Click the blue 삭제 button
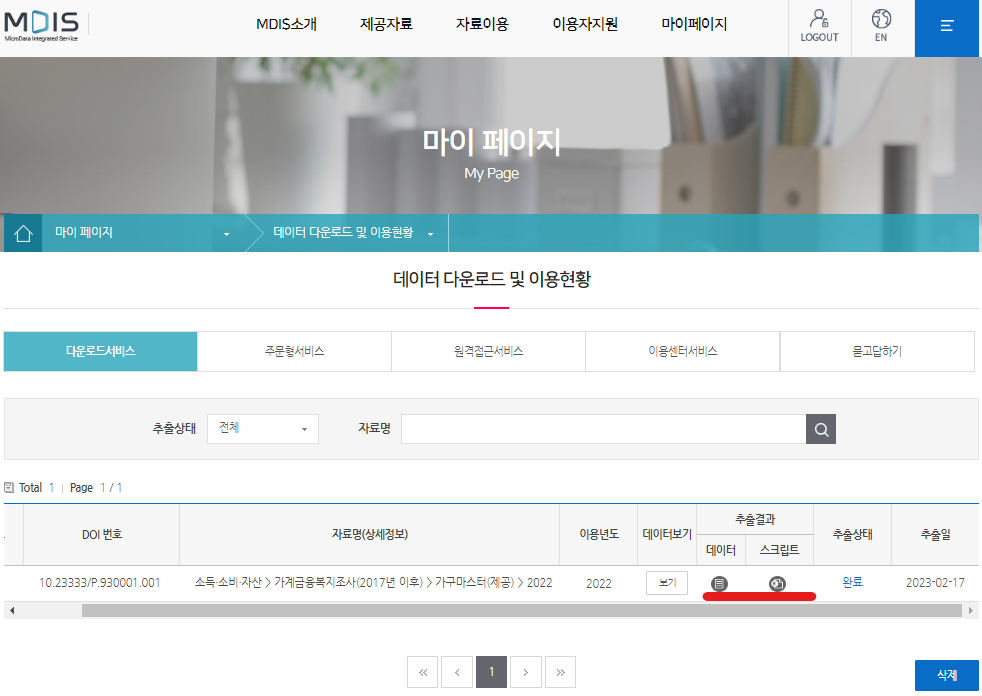982x696 pixels. tap(946, 675)
